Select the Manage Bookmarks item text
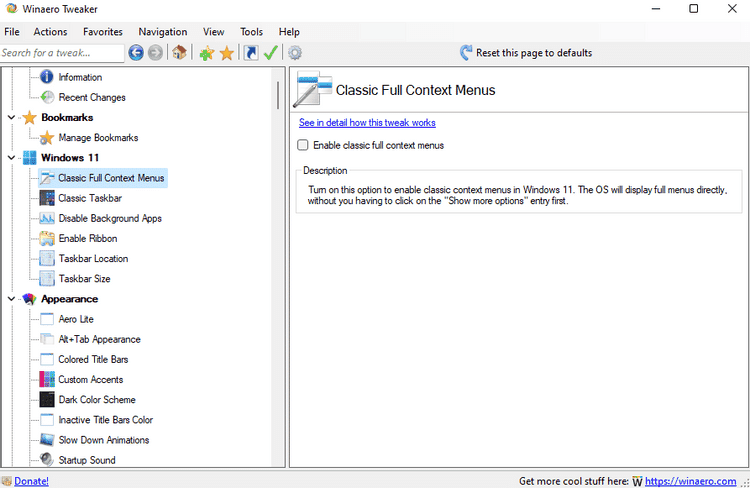The image size is (750, 488). pyautogui.click(x=98, y=137)
